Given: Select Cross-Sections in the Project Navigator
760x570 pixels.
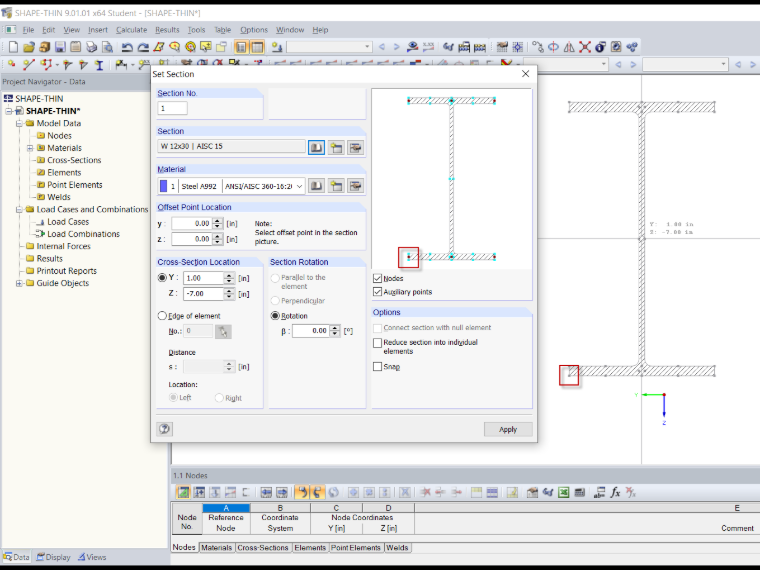Looking at the screenshot, I should click(74, 160).
